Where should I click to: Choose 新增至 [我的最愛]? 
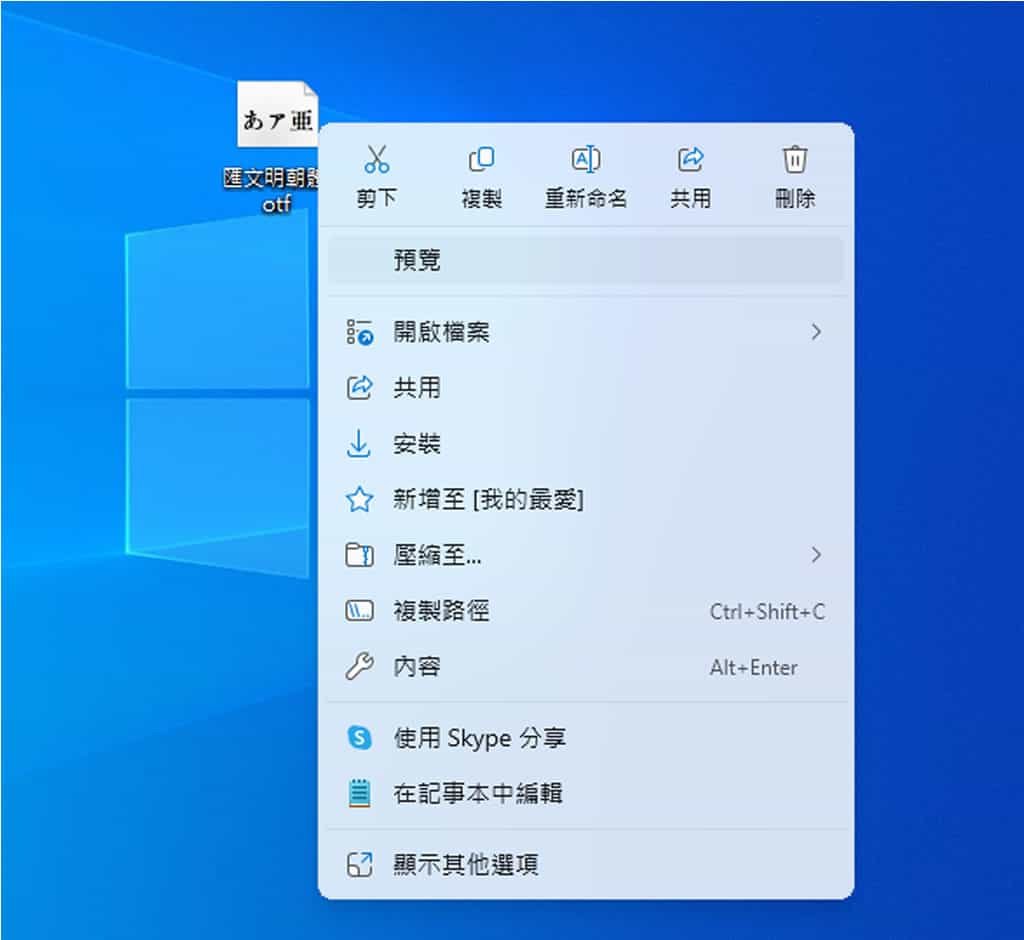click(586, 500)
